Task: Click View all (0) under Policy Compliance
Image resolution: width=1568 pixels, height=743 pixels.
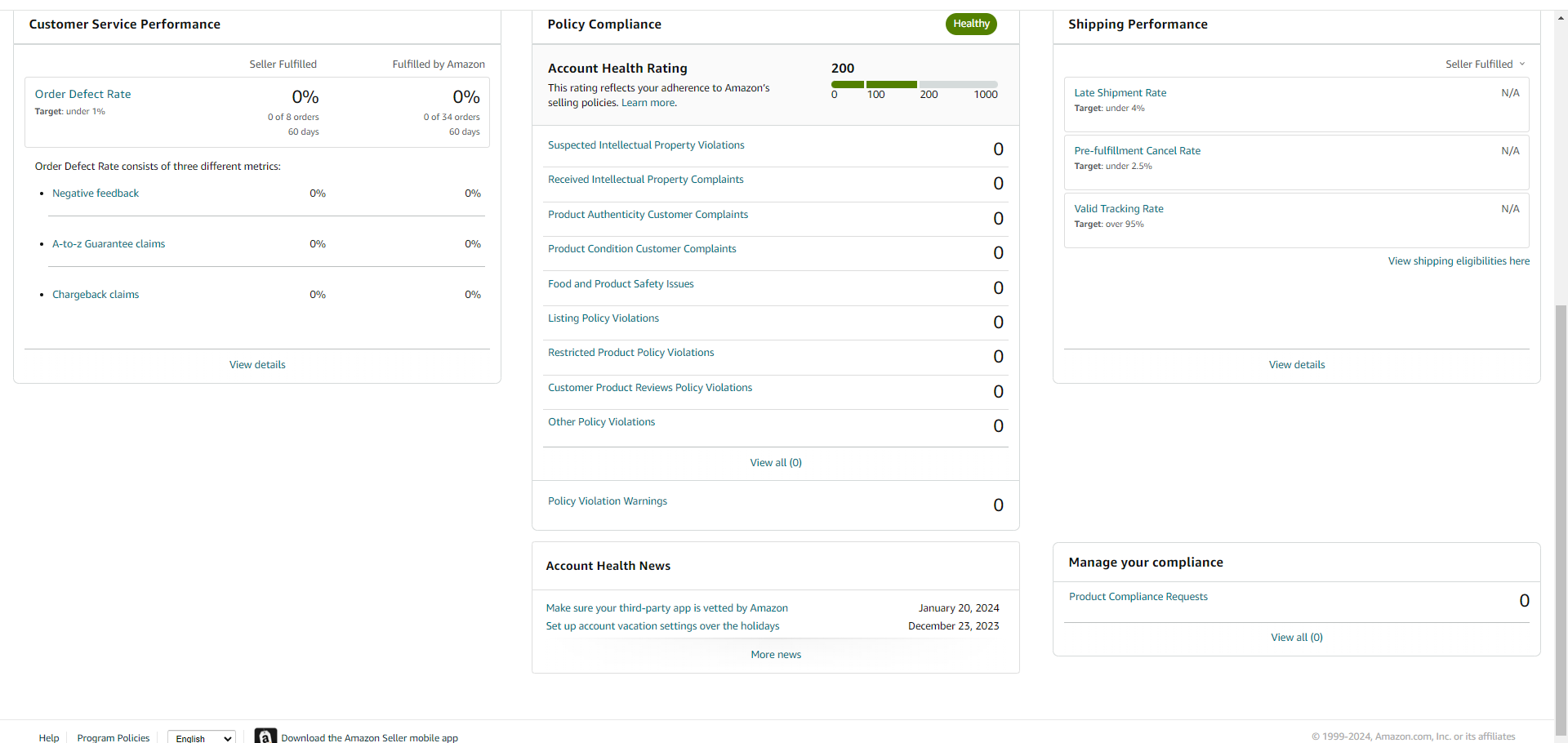Action: (x=776, y=463)
